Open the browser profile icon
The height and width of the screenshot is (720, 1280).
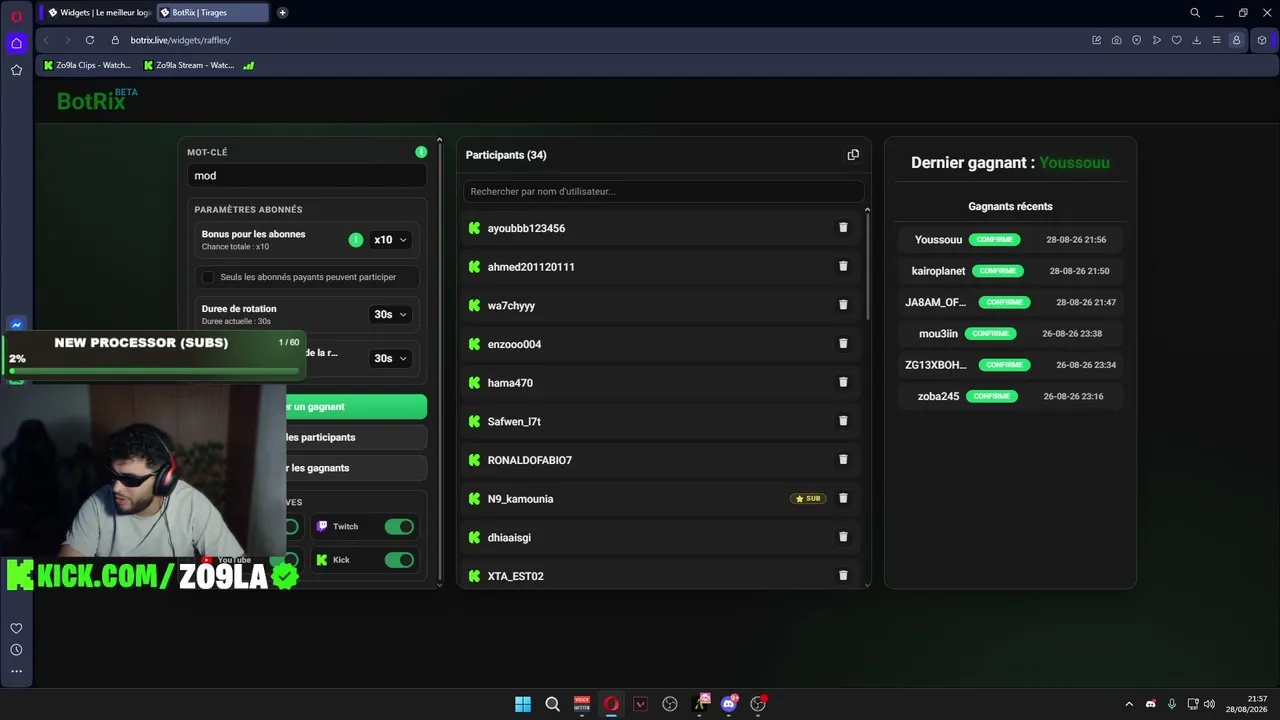point(1236,40)
